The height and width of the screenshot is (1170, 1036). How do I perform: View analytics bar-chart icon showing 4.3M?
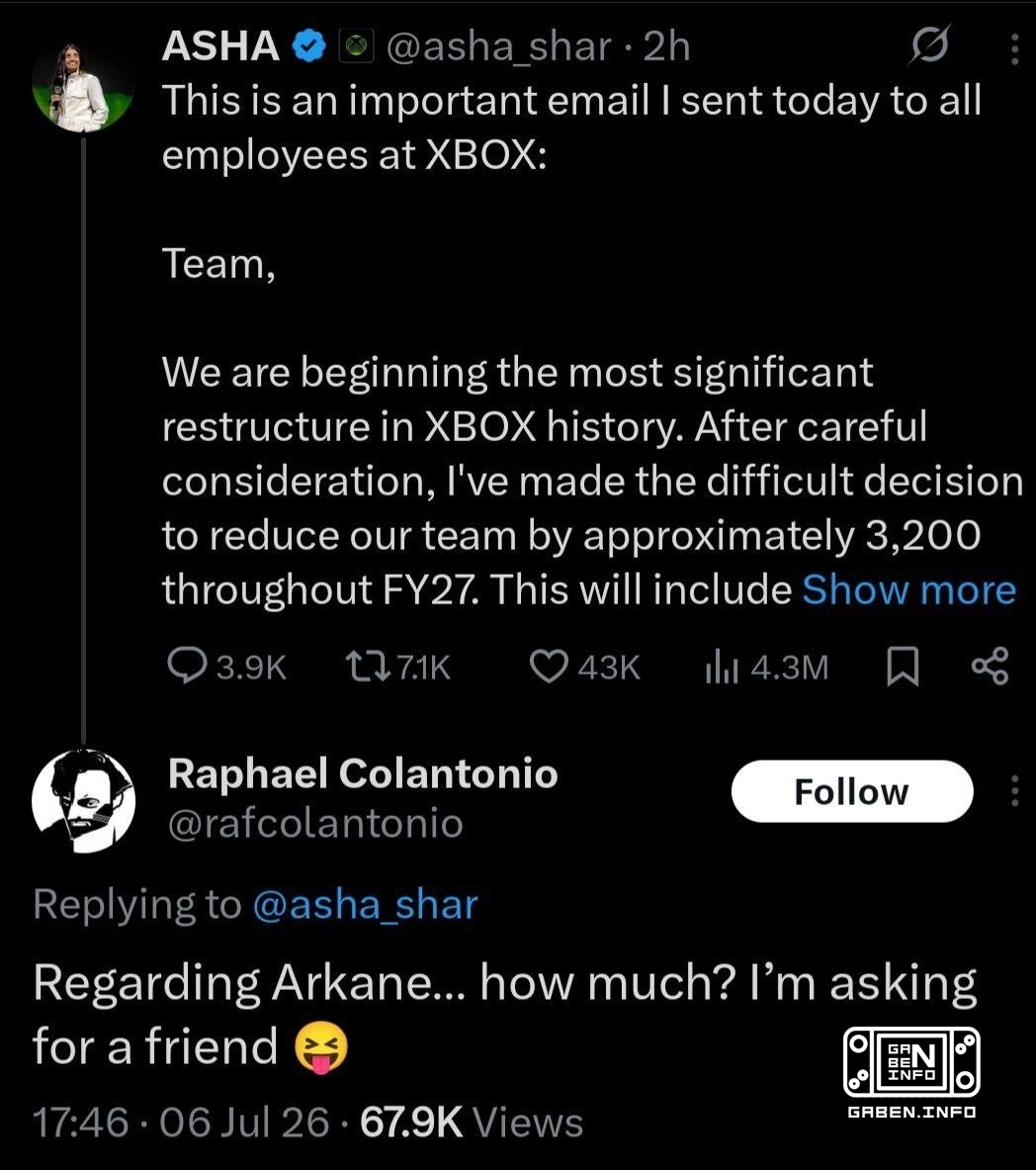(x=722, y=667)
